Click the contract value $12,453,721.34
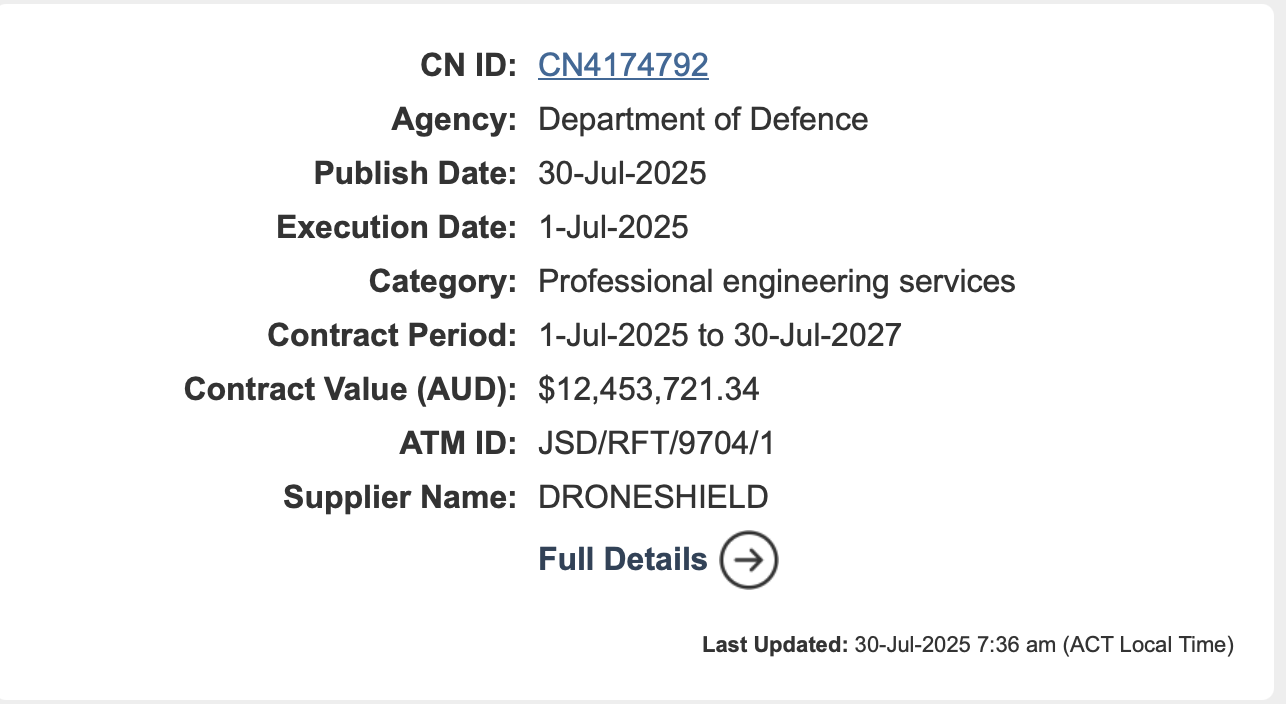 tap(648, 389)
